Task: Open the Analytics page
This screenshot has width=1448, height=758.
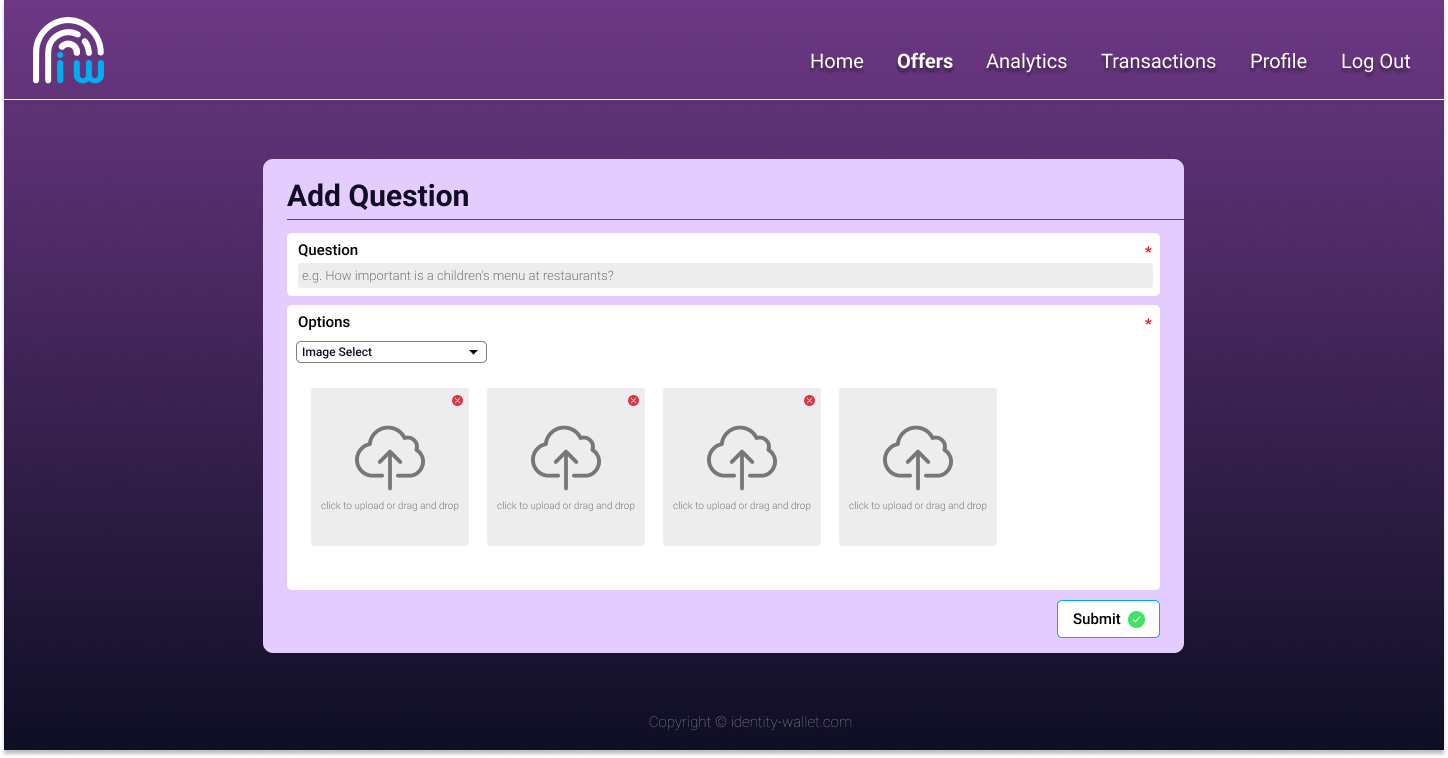Action: pyautogui.click(x=1027, y=61)
